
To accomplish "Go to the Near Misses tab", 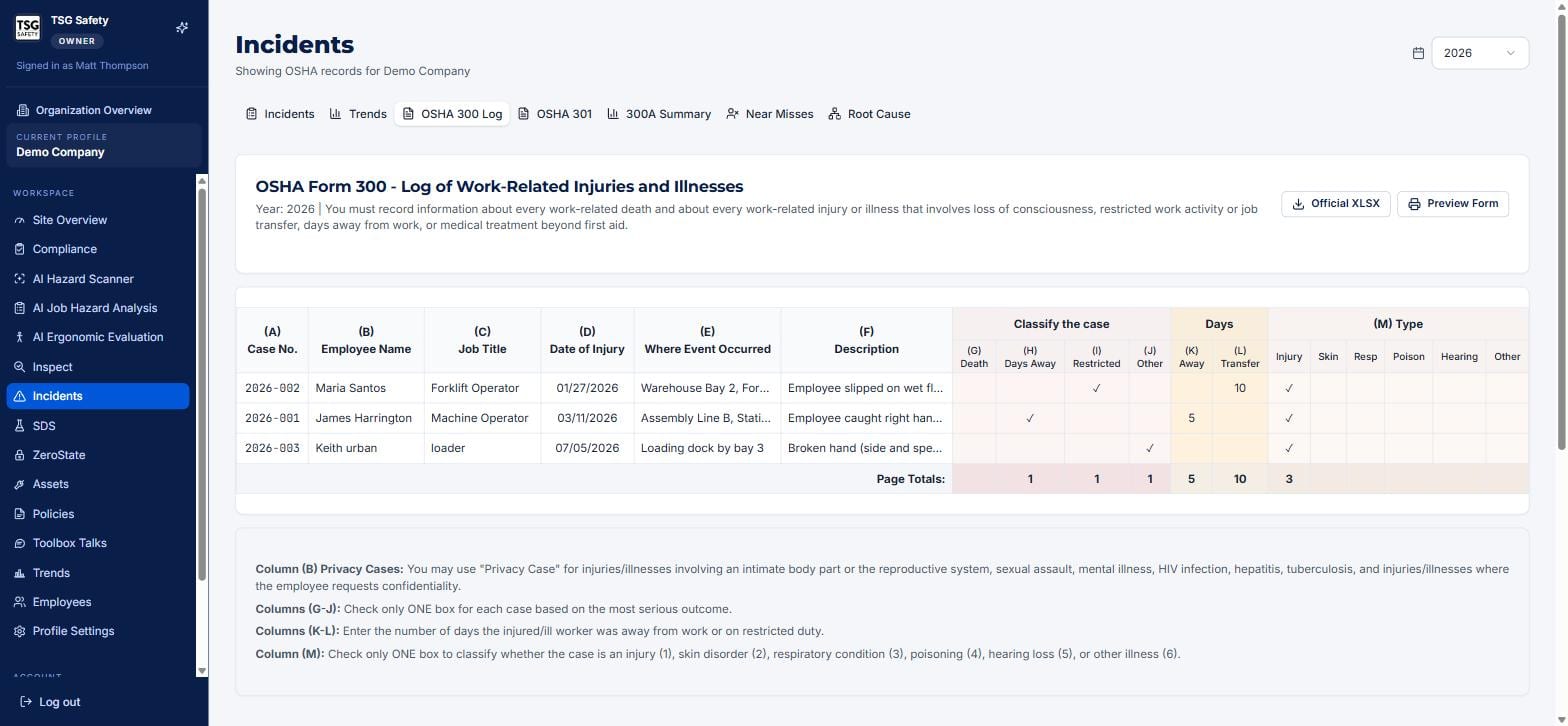I will (770, 114).
